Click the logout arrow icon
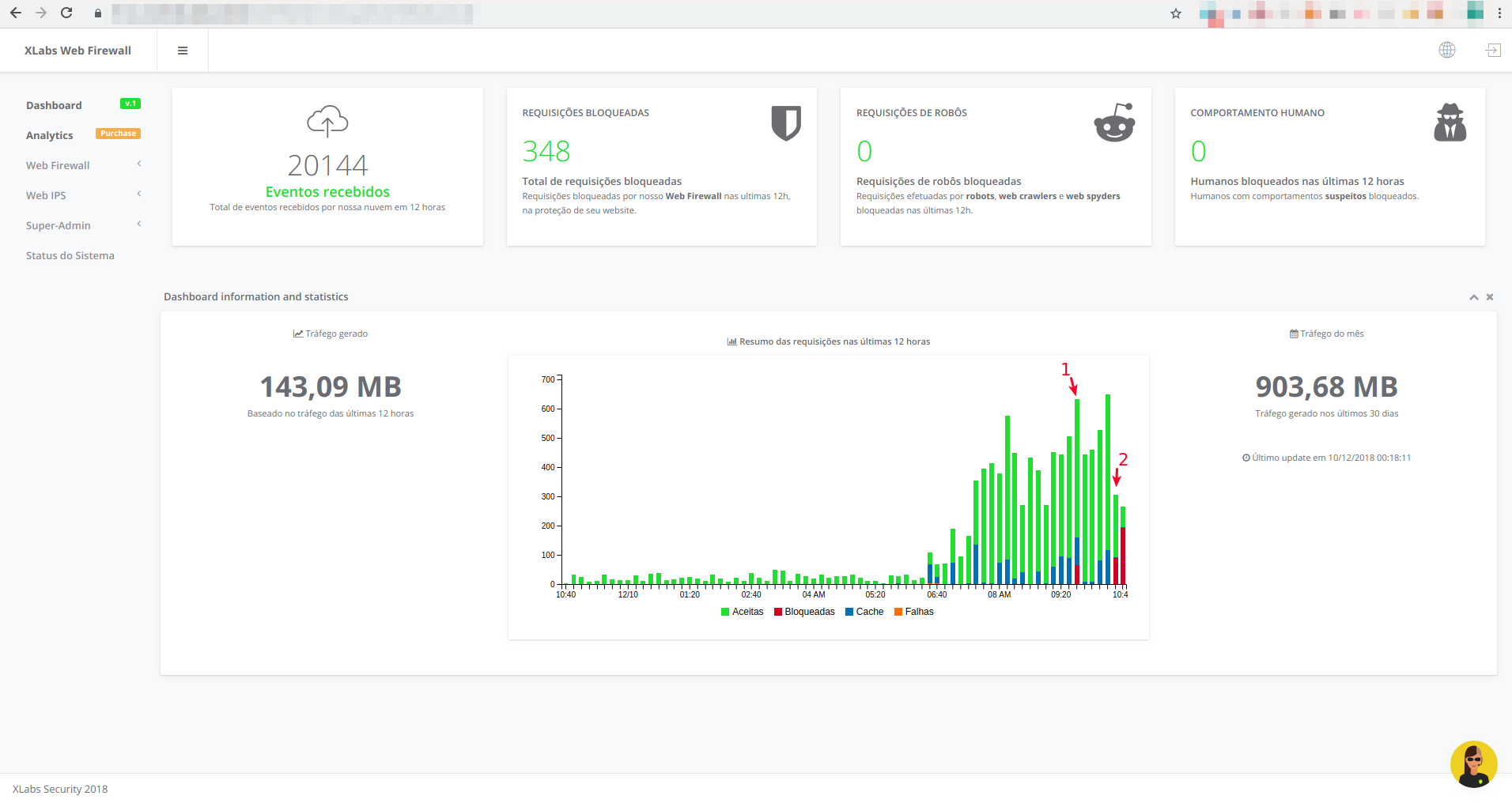Screen dimensions: 1512x803 (1493, 51)
